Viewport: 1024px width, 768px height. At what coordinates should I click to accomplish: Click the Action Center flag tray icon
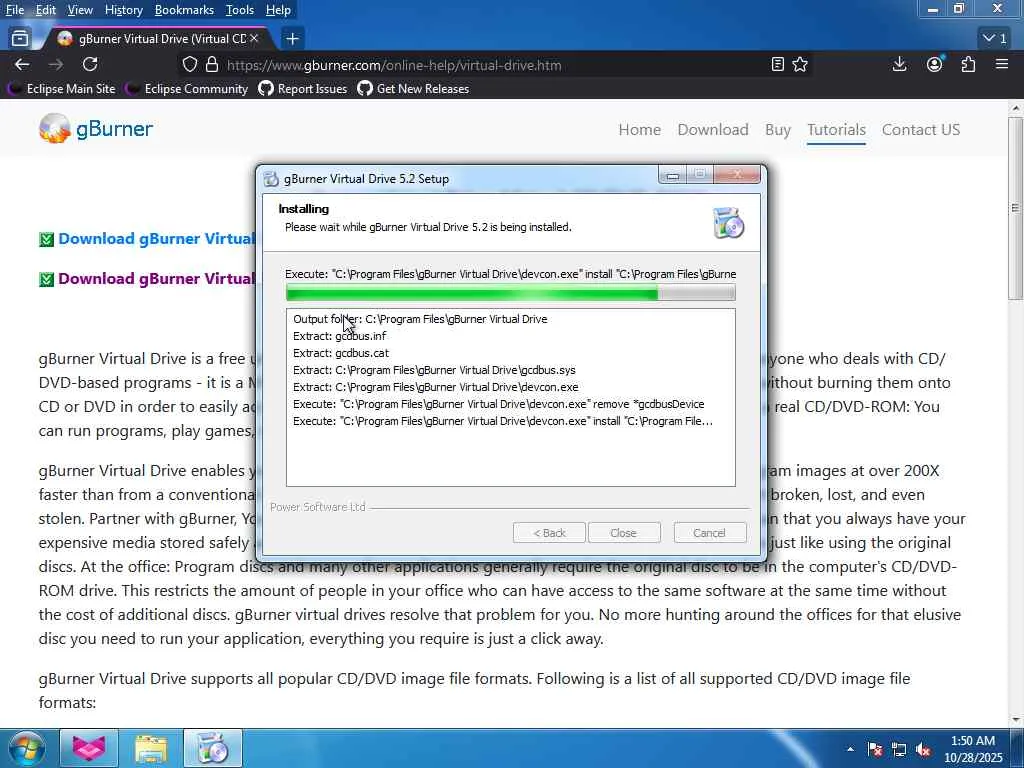[x=875, y=750]
